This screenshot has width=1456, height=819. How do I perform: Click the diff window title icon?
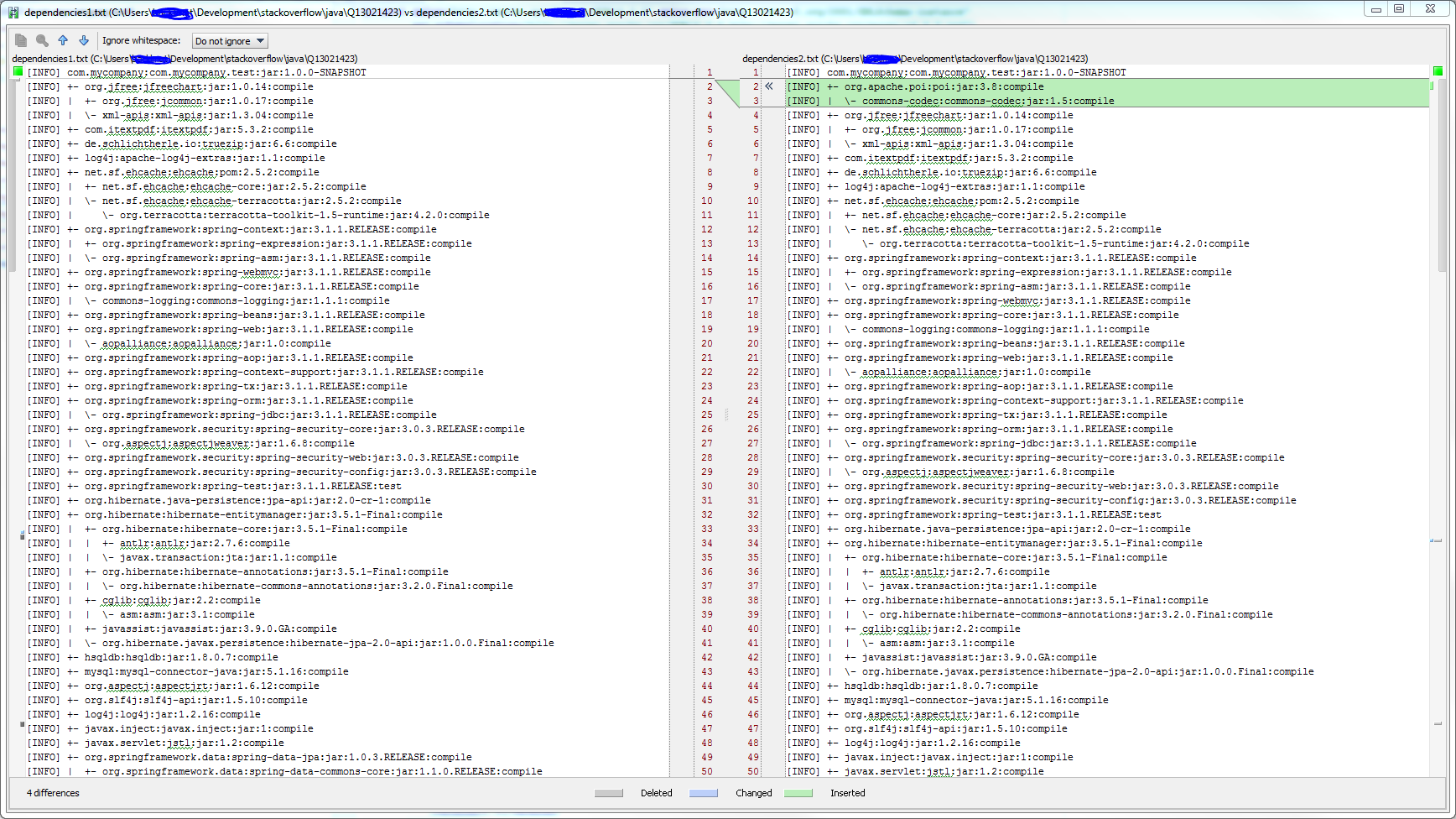(13, 13)
